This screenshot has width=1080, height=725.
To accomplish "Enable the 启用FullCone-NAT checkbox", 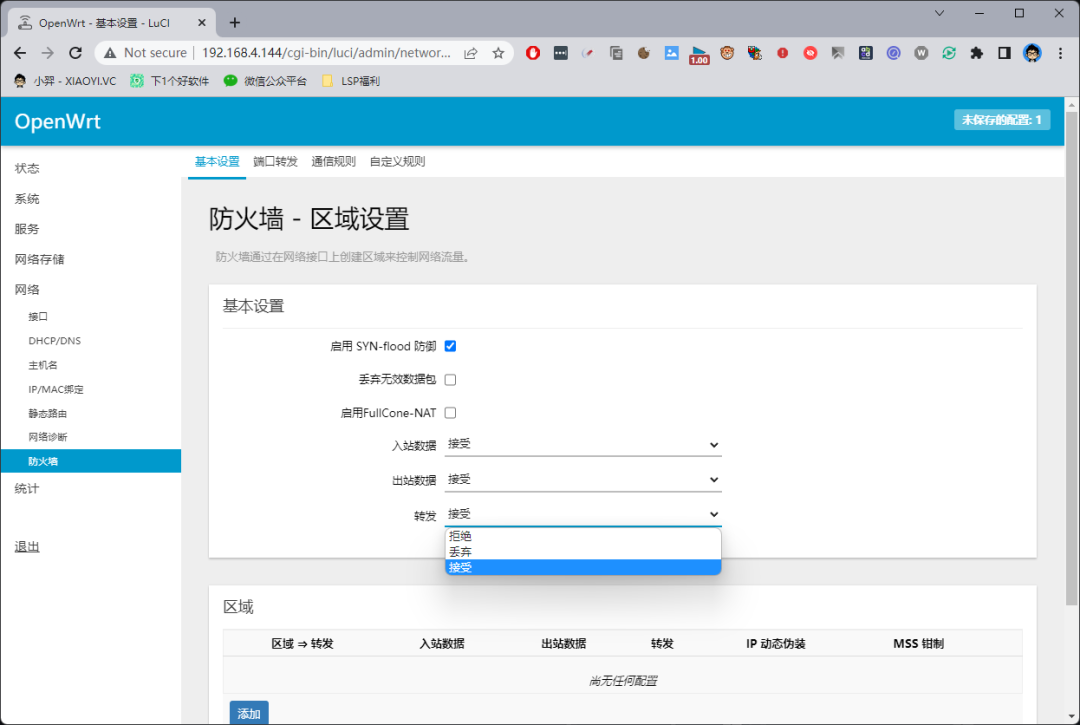I will pos(450,413).
